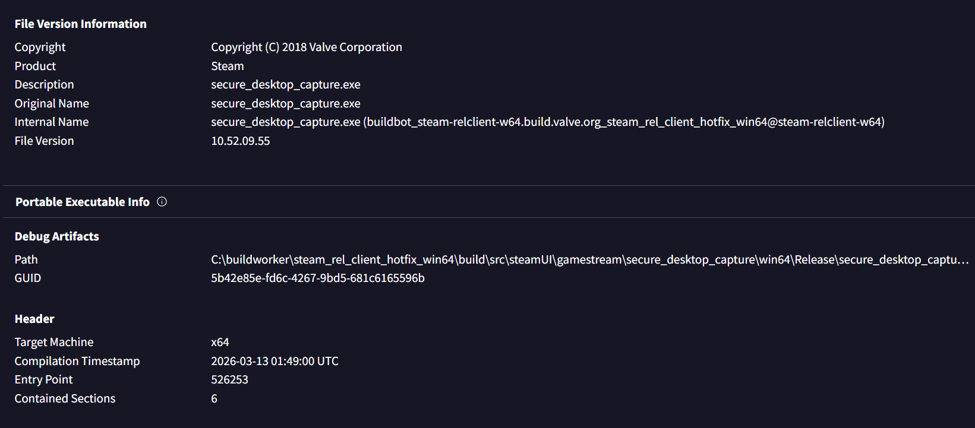Select timestamp 2026-03-13 01:49:00 UTC
Image resolution: width=975 pixels, height=428 pixels.
point(275,361)
